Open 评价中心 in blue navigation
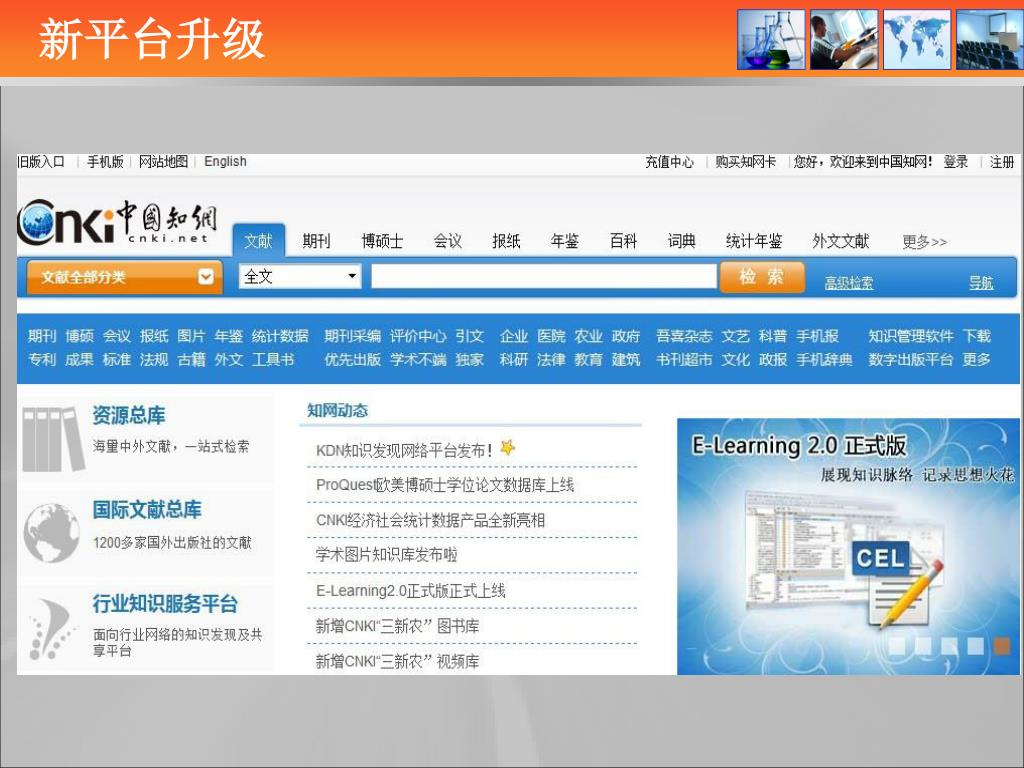The image size is (1024, 768). [x=418, y=336]
